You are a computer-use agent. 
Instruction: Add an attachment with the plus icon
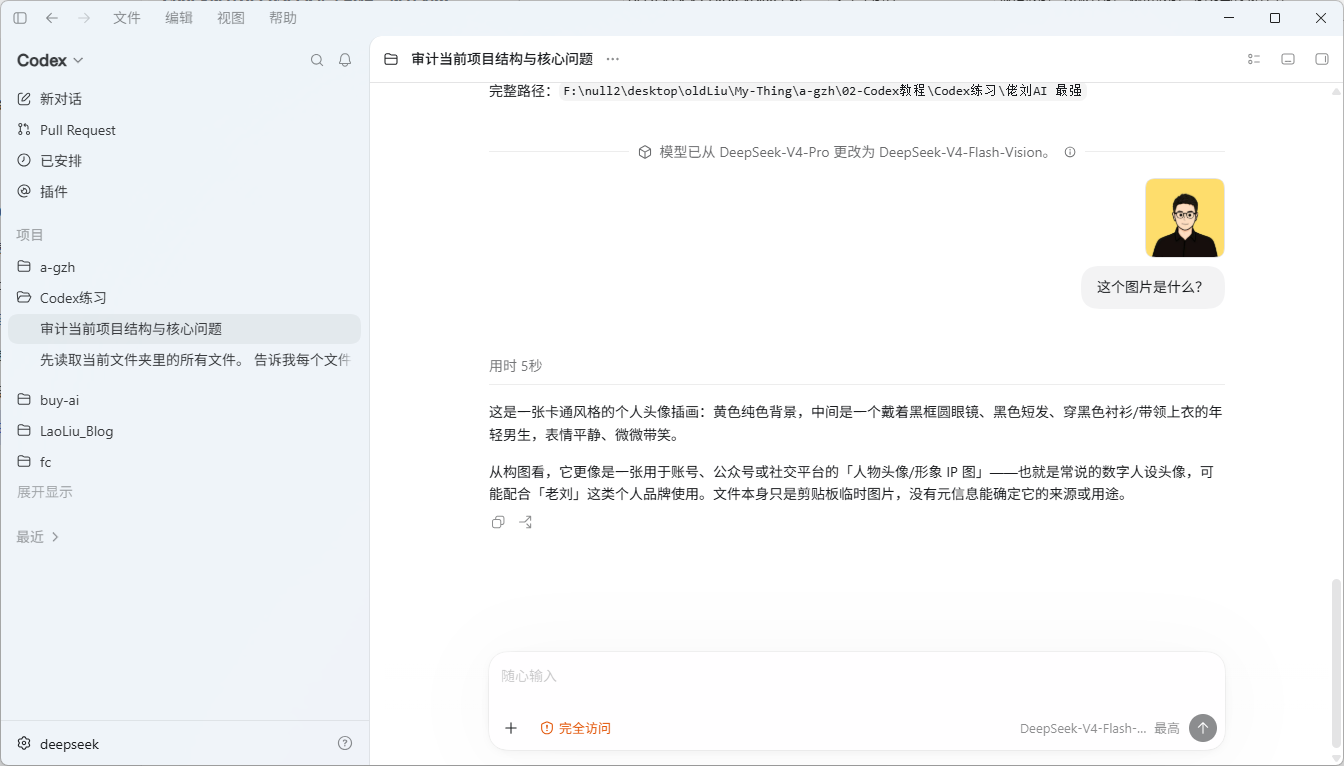click(x=511, y=728)
